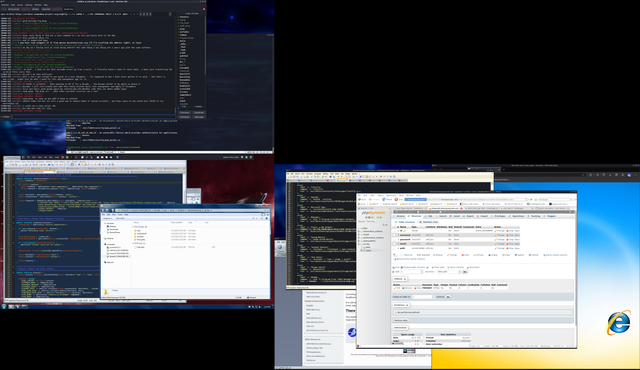Image resolution: width=640 pixels, height=370 pixels.
Task: Switch to the SQL tab in phpMyAdmin
Action: pos(429,216)
